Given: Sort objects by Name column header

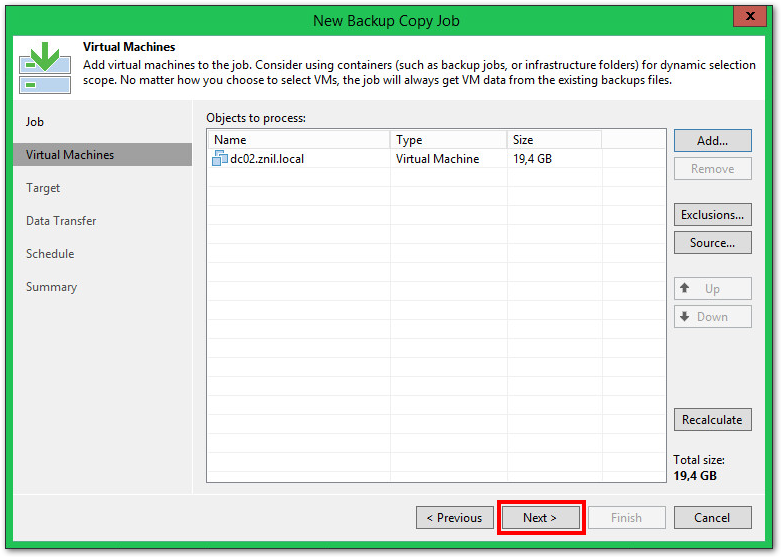Looking at the screenshot, I should [x=298, y=140].
